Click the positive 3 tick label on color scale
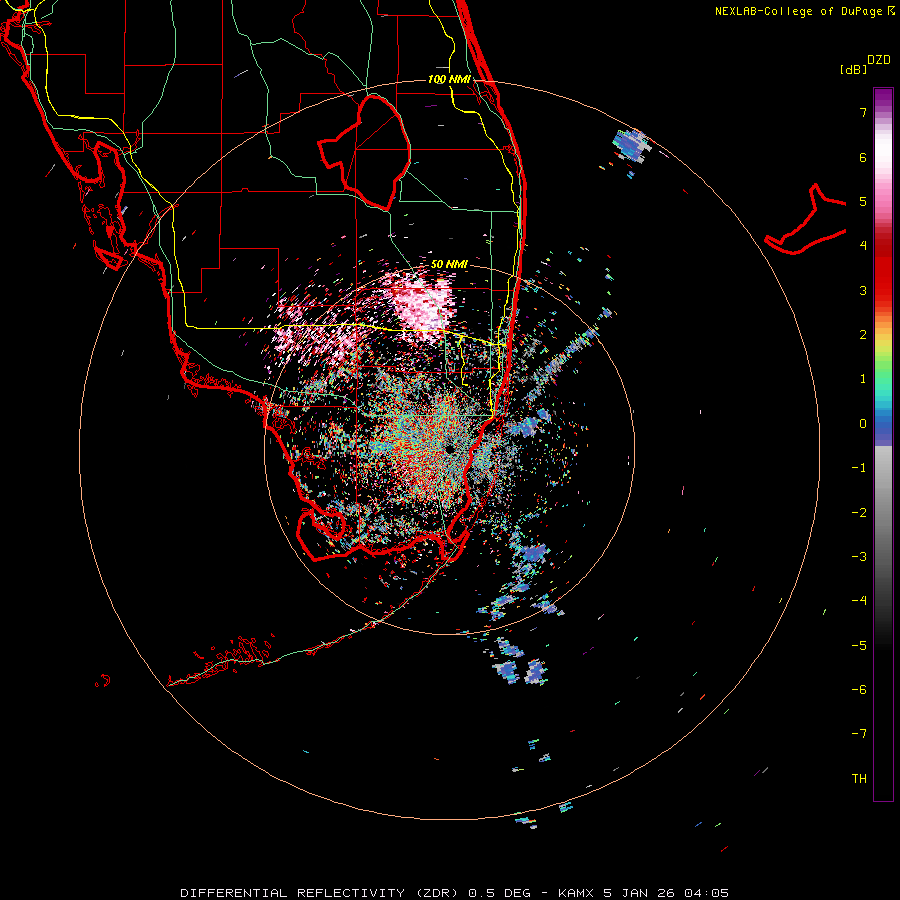This screenshot has width=900, height=900. pos(863,290)
